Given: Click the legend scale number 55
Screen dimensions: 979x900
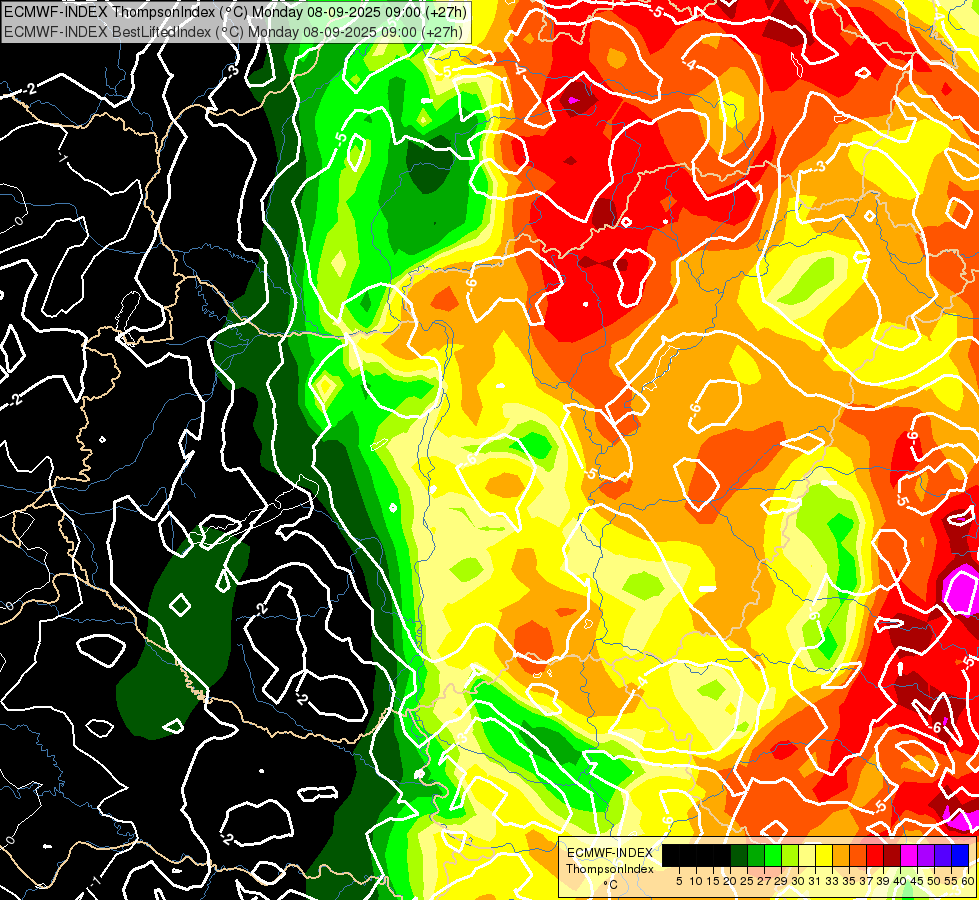Looking at the screenshot, I should pos(952,881).
